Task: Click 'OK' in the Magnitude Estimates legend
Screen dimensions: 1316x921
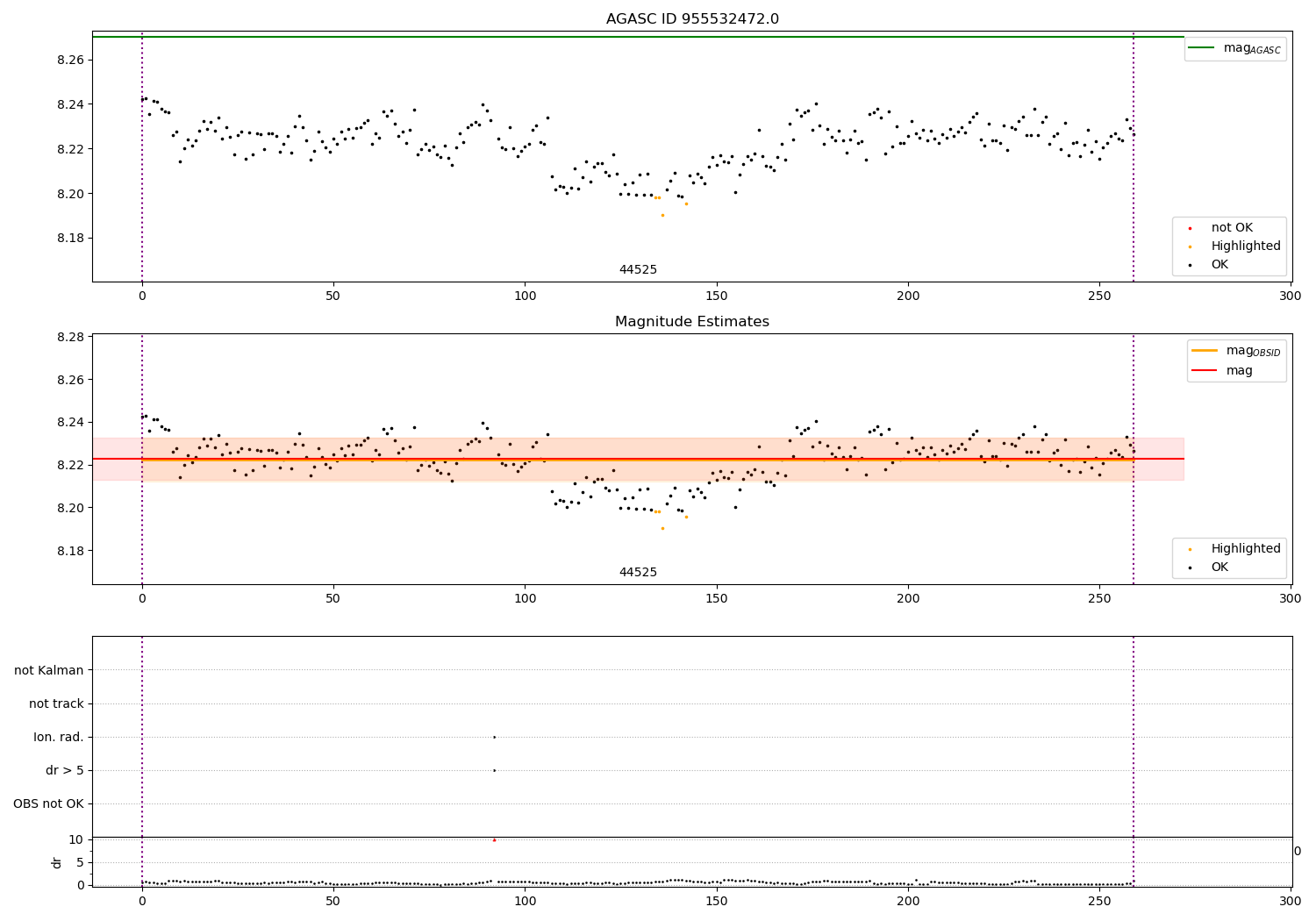Action: coord(1219,568)
